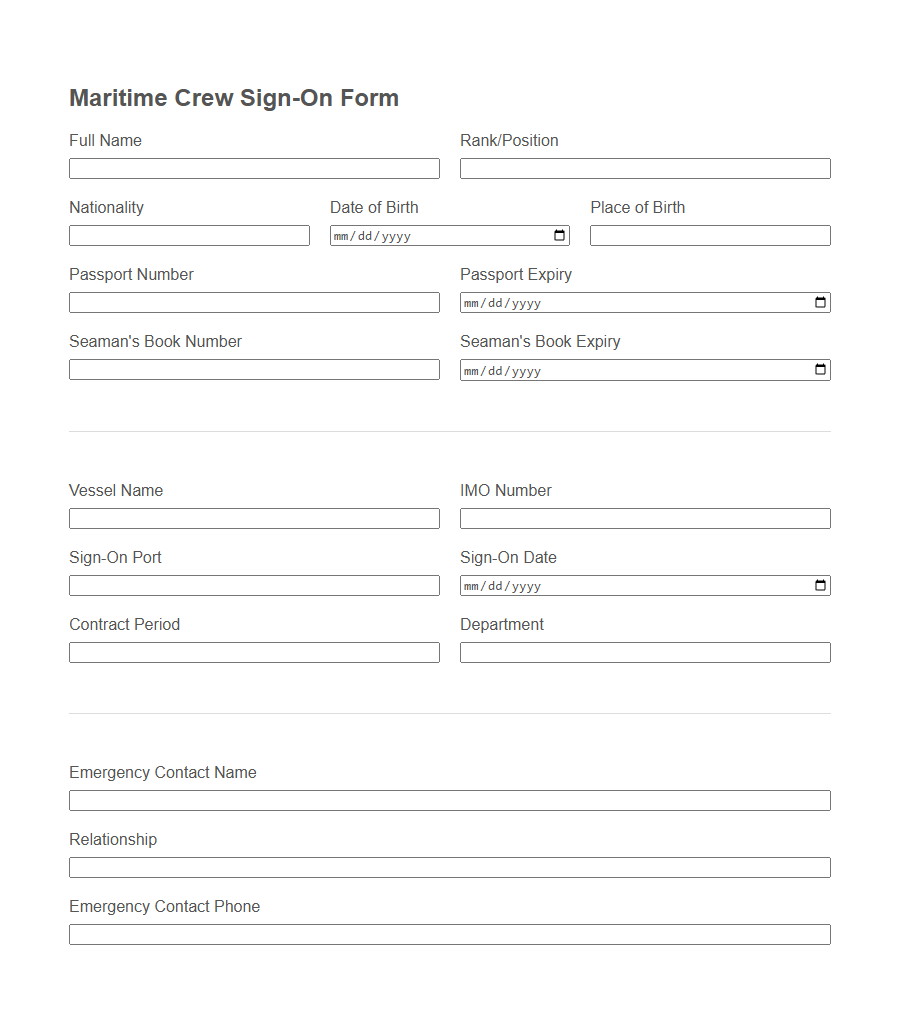Screen dimensions: 900x1009
Task: Click into the Full Name field
Action: coord(254,168)
